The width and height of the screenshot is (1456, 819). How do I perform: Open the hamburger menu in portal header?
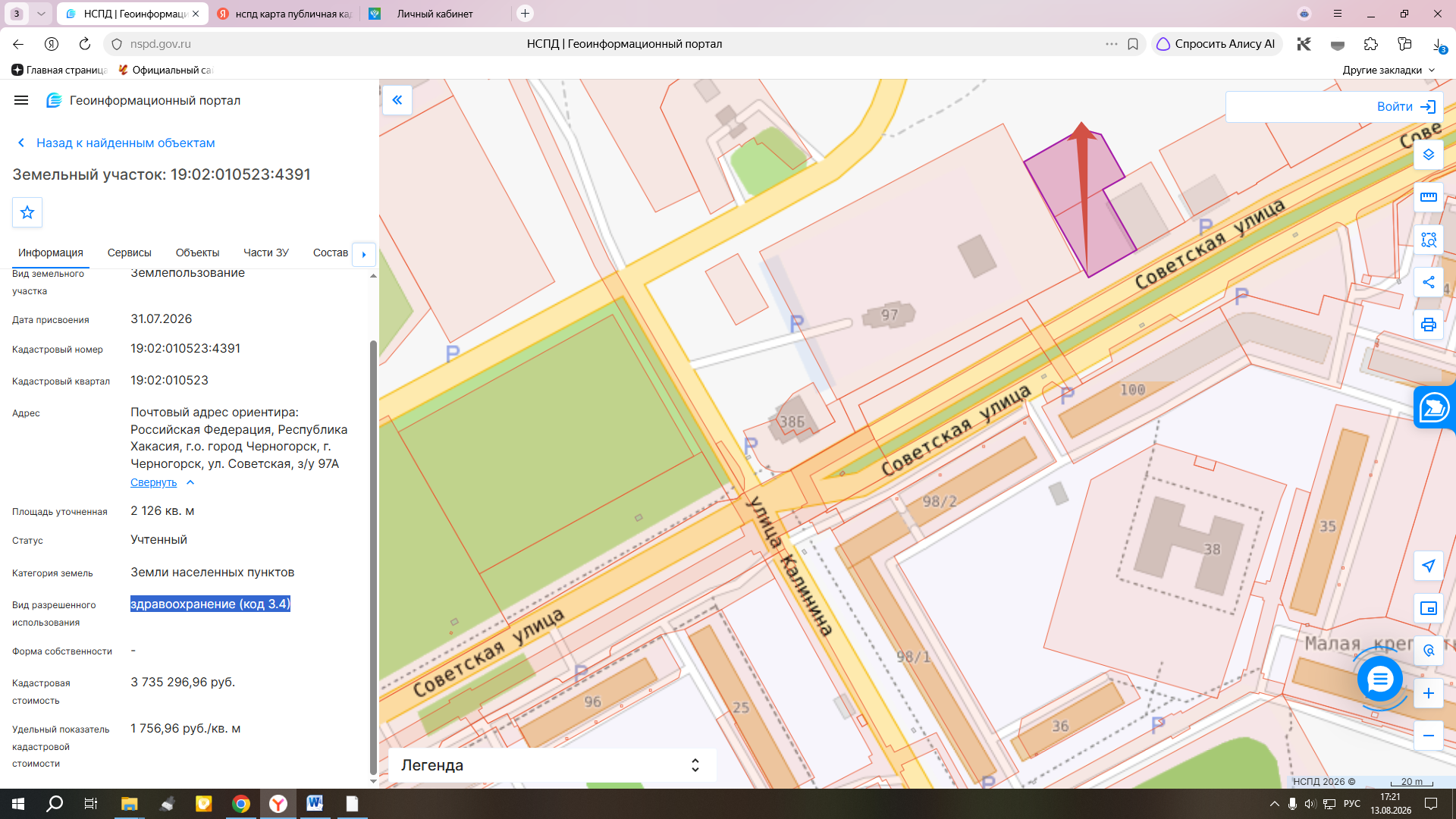[x=21, y=100]
